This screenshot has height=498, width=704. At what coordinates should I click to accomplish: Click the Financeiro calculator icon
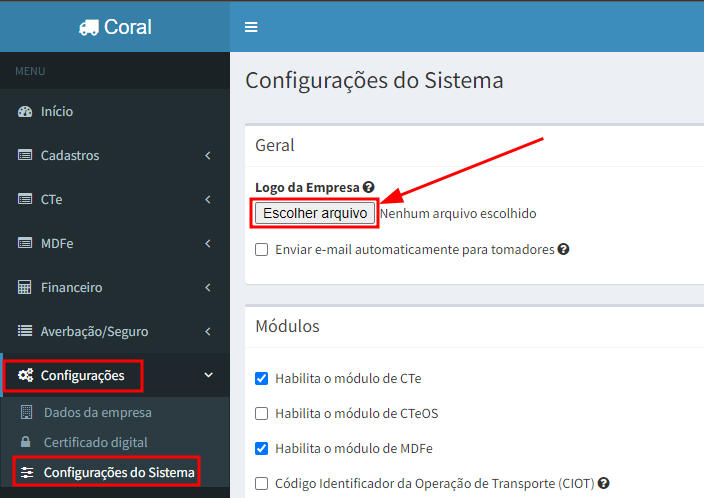(26, 288)
